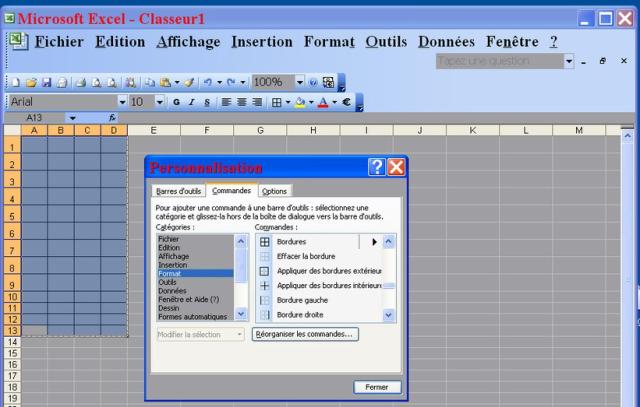Open the Affichage menu
Image resolution: width=640 pixels, height=407 pixels.
[188, 42]
